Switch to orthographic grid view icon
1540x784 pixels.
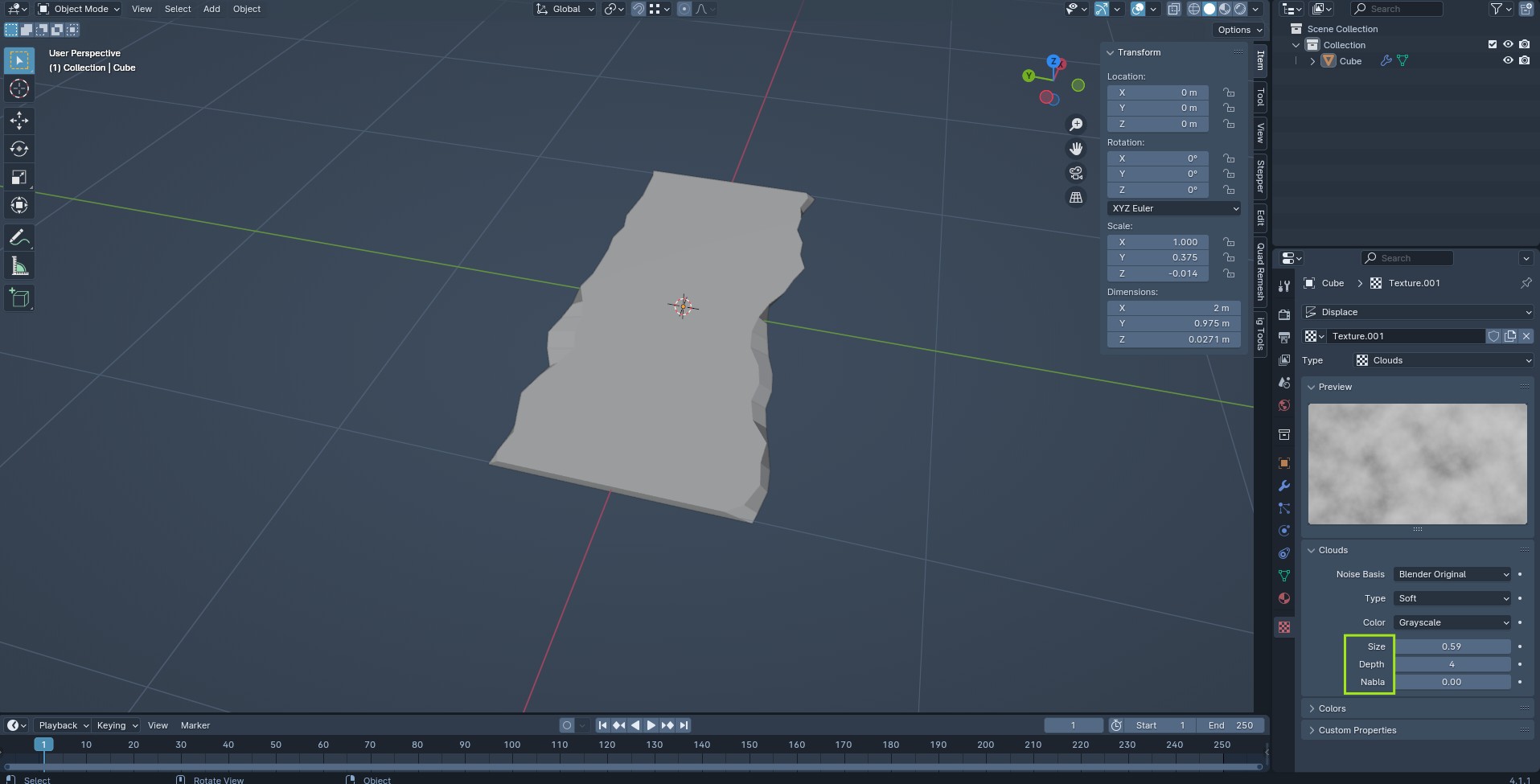click(x=1076, y=198)
